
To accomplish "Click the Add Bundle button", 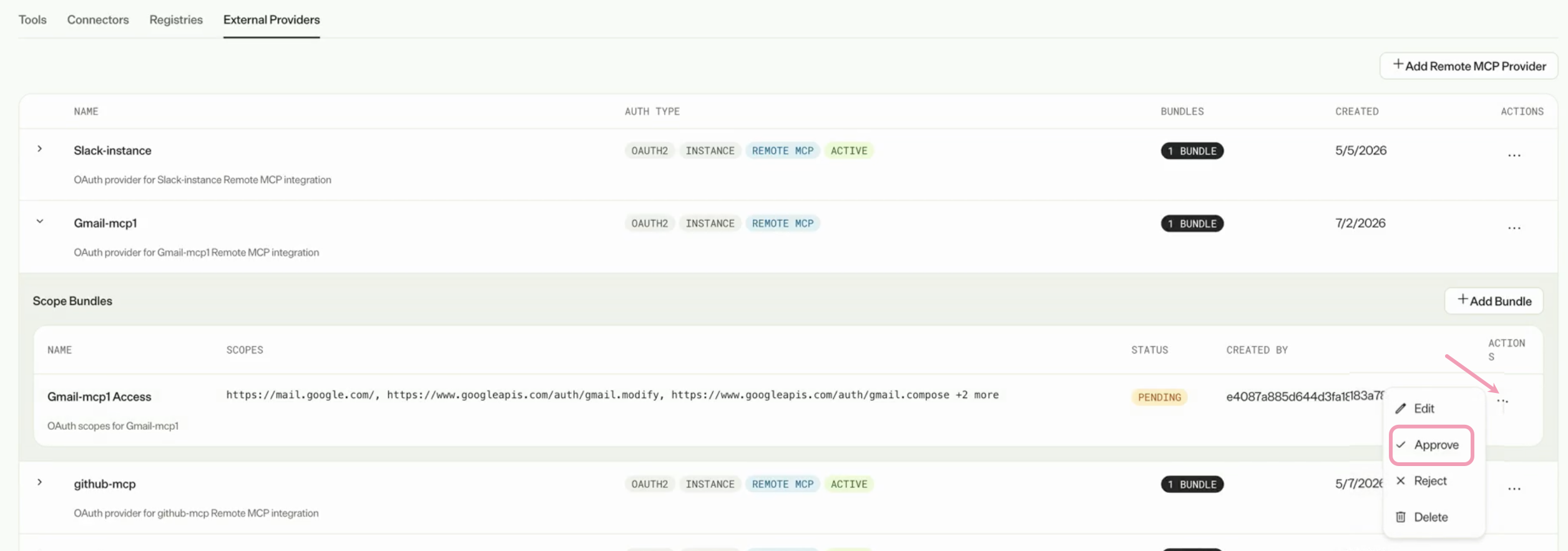I will coord(1494,301).
